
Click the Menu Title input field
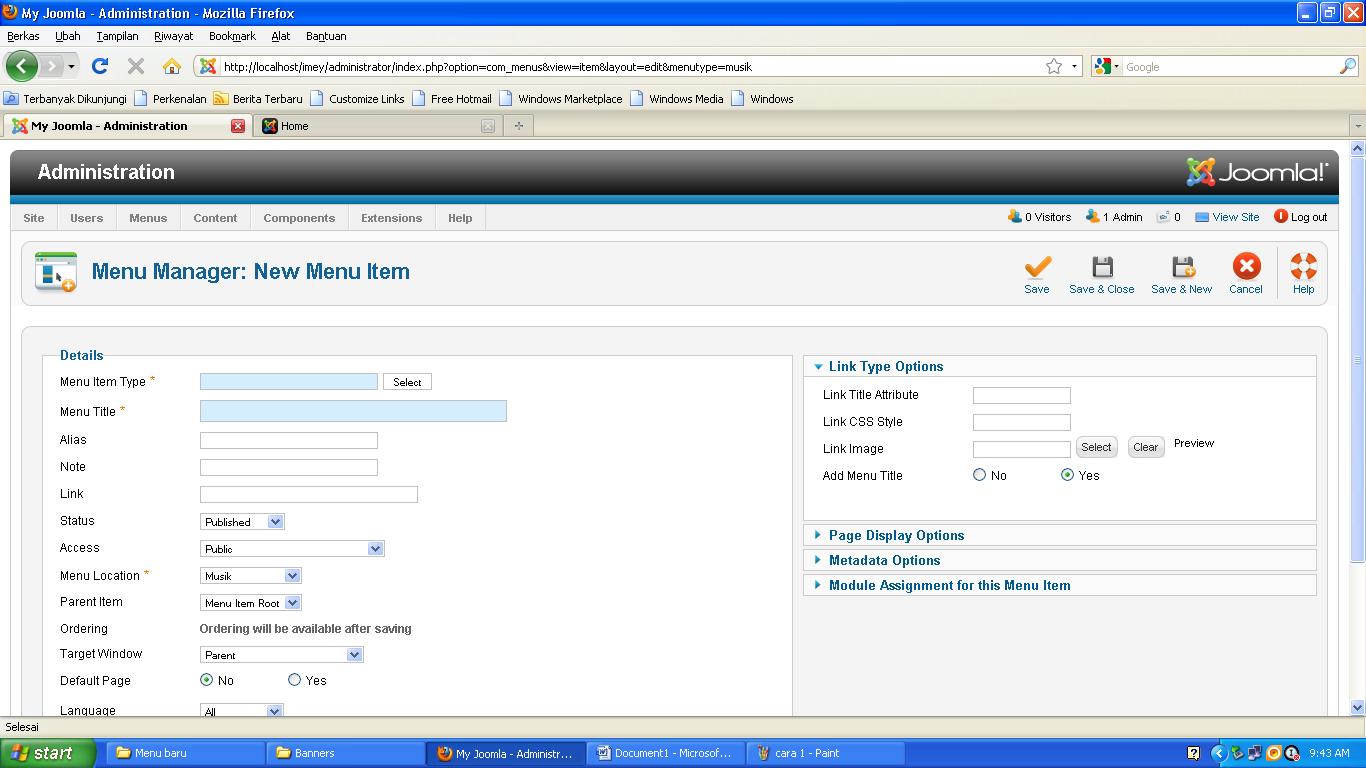tap(353, 411)
